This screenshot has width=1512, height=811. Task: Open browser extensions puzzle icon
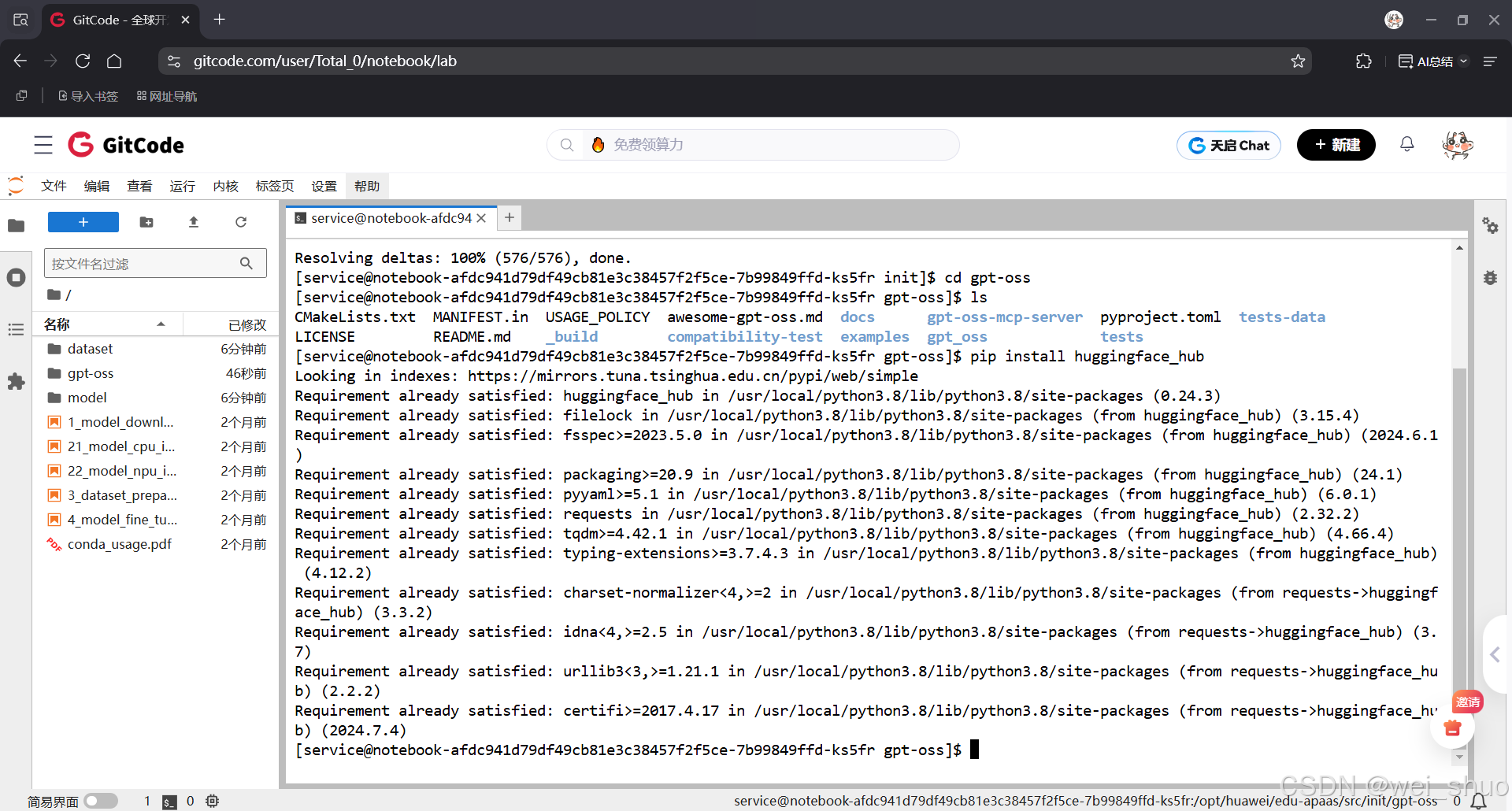coord(1364,61)
